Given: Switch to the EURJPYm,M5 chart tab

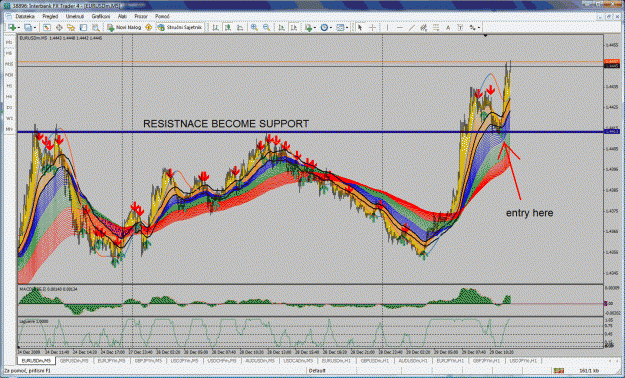Looking at the screenshot, I should 111,360.
